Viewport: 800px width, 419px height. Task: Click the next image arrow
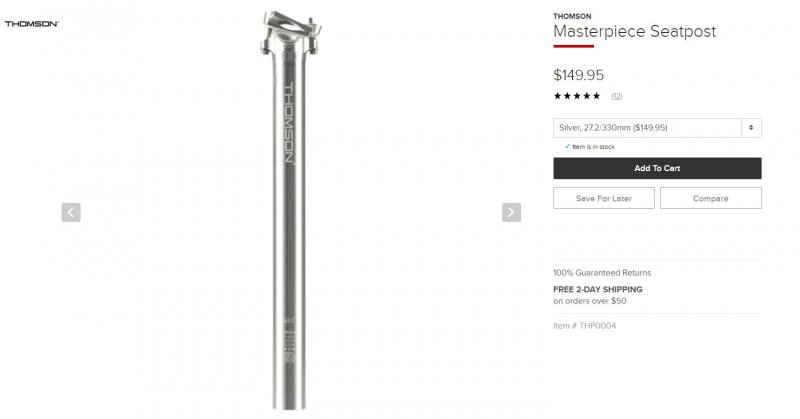511,212
